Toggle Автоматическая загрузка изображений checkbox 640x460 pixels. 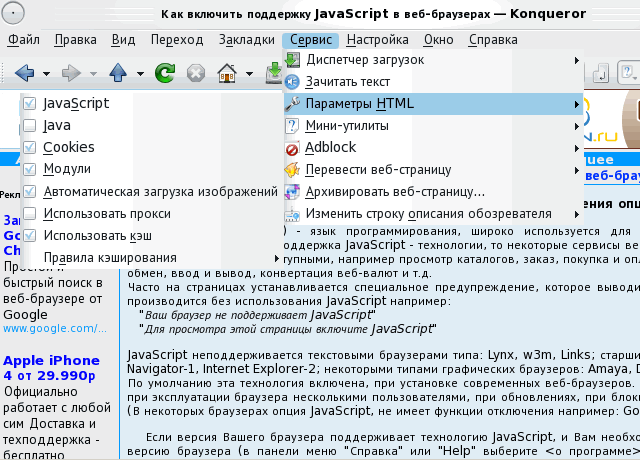(30, 191)
